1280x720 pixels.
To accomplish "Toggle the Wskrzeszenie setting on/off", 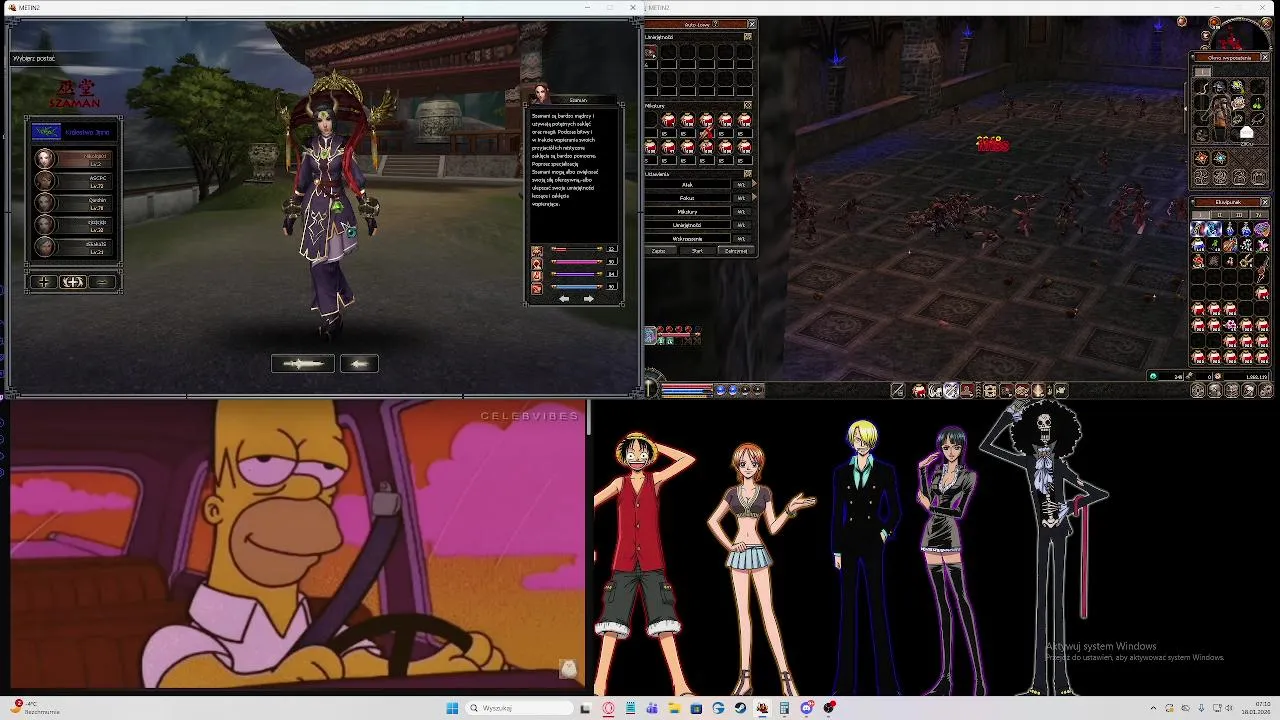I will pyautogui.click(x=741, y=239).
